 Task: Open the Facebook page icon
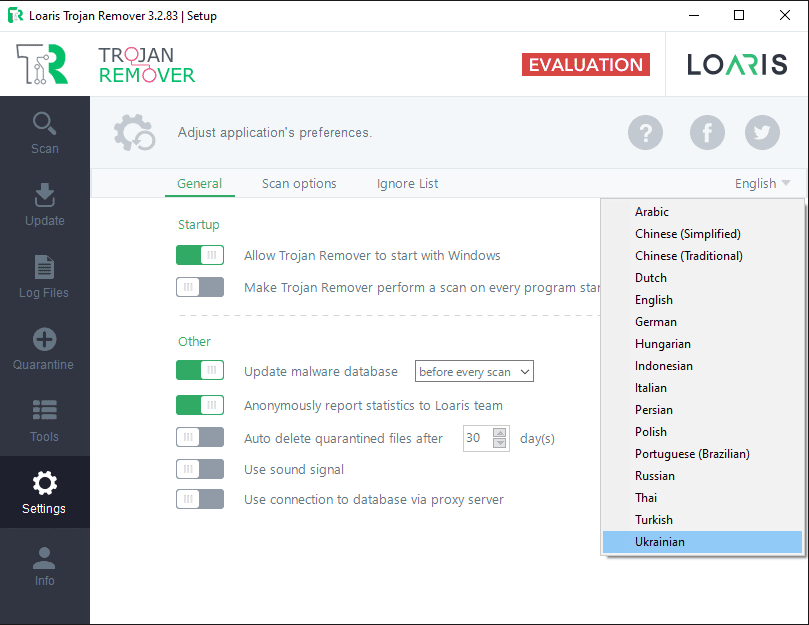click(x=707, y=133)
